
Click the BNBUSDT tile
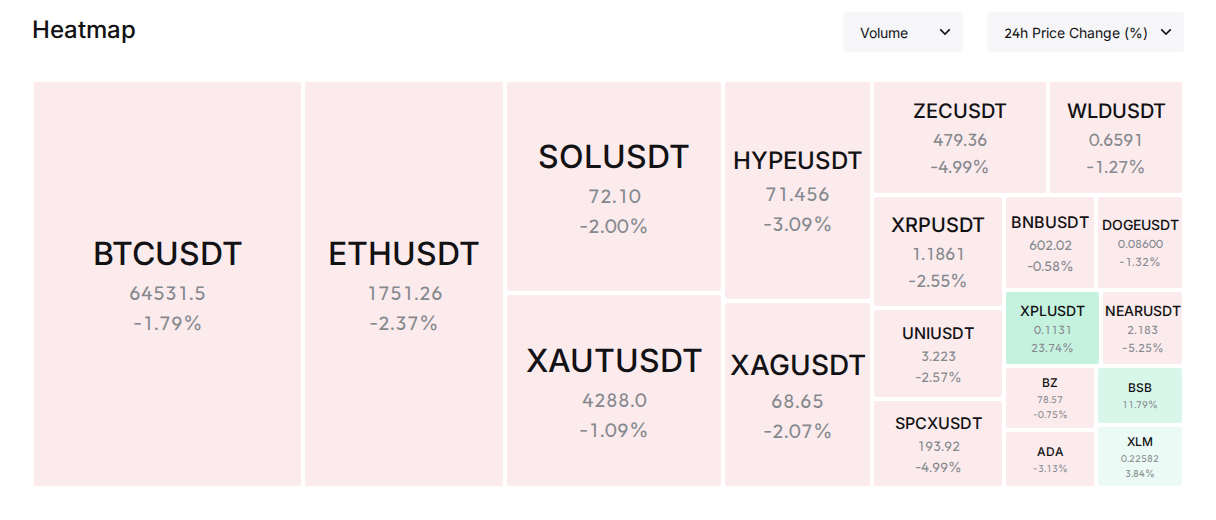1050,242
